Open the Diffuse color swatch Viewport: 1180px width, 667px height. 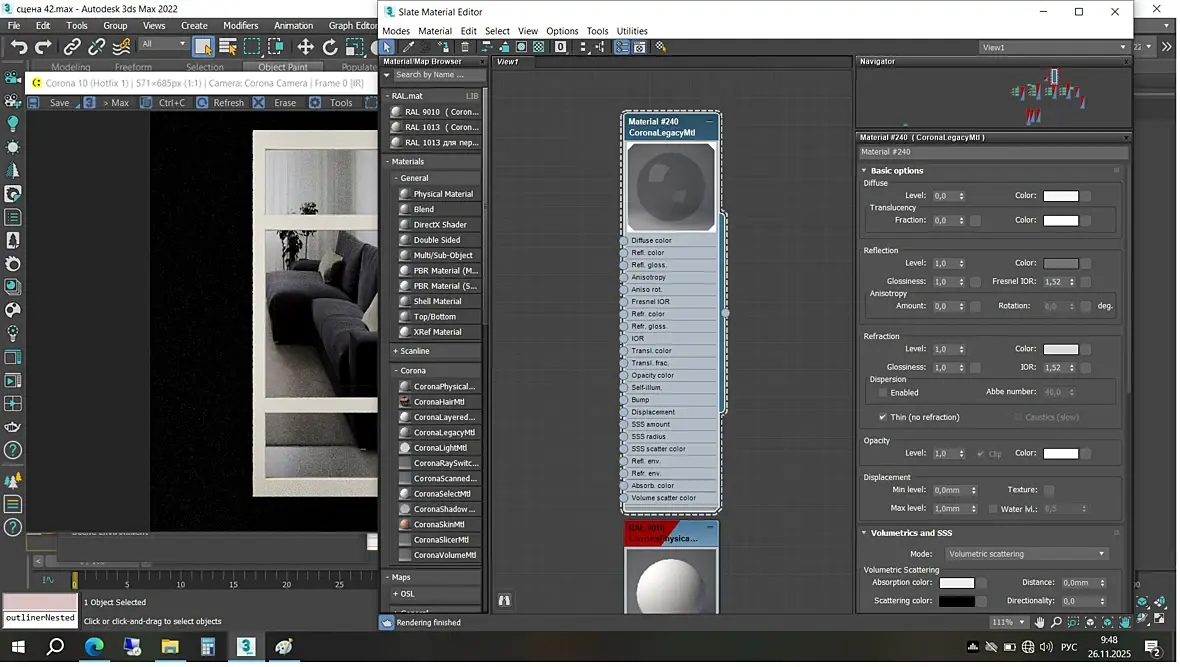[1061, 196]
